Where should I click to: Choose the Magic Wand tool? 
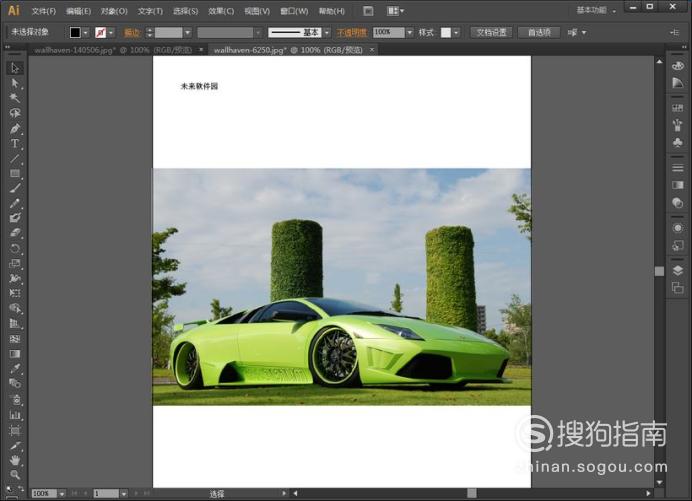click(x=15, y=98)
